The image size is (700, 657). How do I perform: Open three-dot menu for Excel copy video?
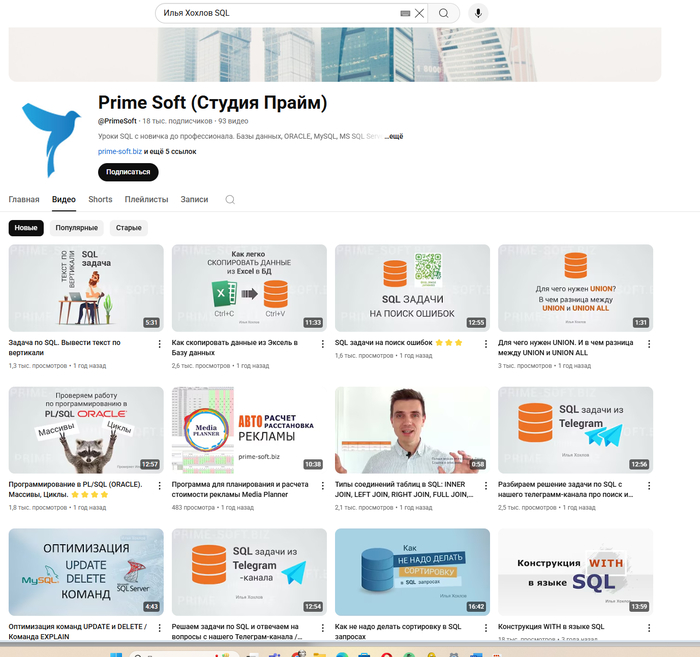[x=323, y=344]
